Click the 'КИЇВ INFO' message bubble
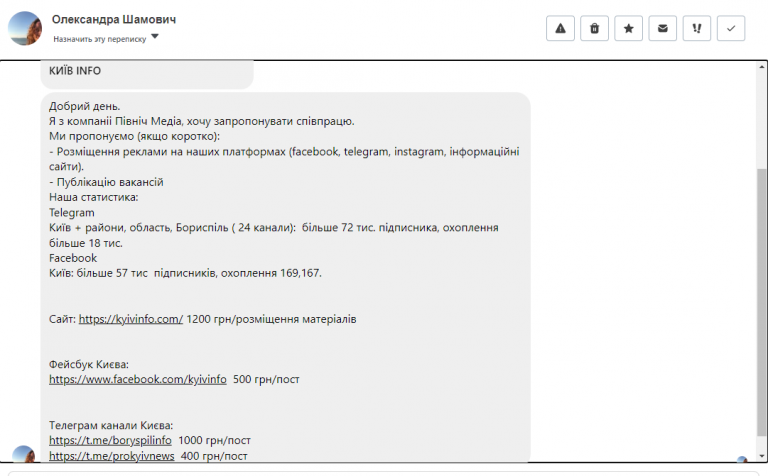The width and height of the screenshot is (768, 476). (147, 73)
